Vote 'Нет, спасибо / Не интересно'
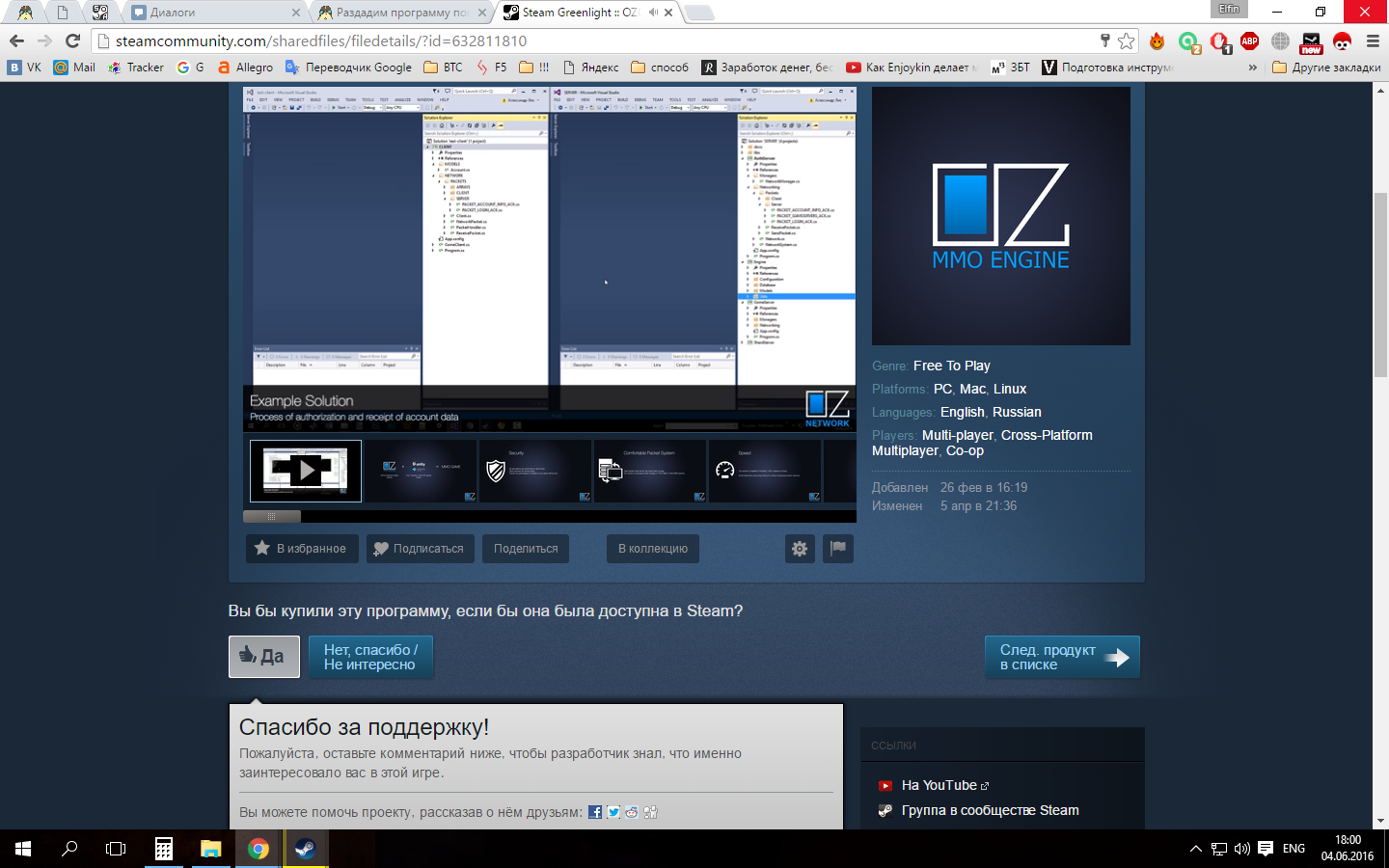Screen dimensions: 1389x868 370,657
